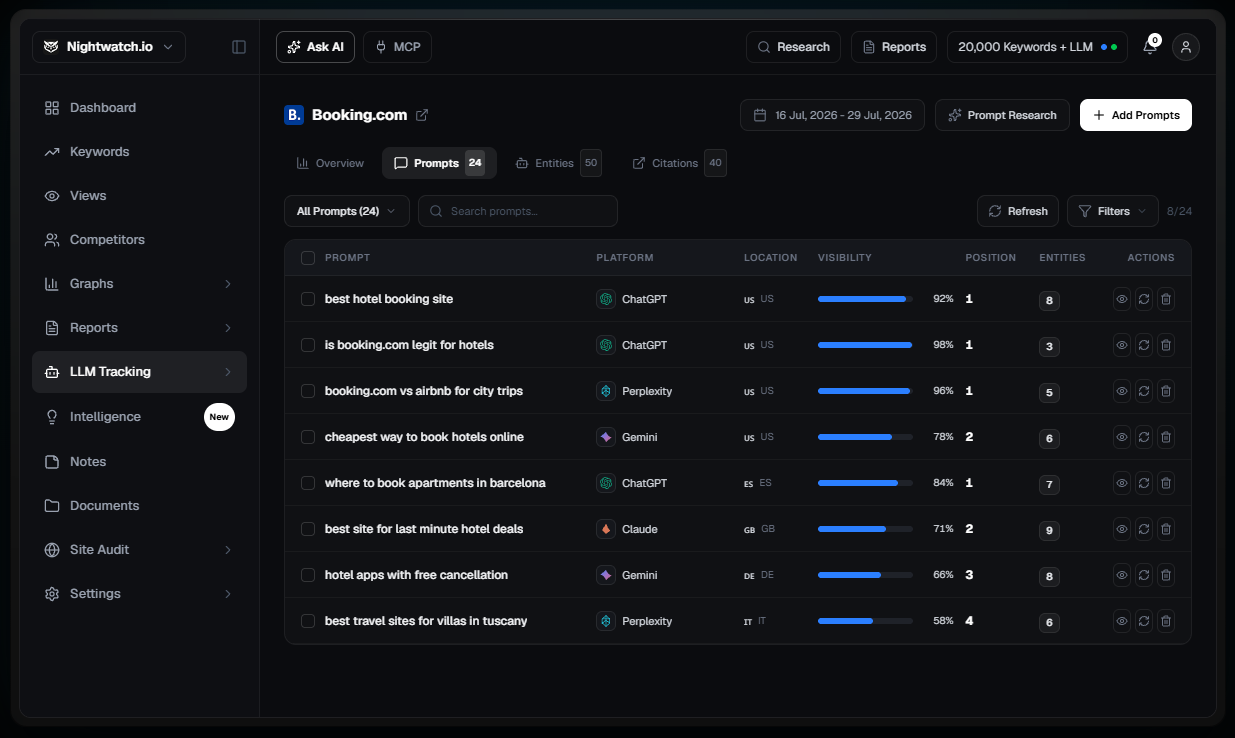
Task: Collapse the sidebar panel icon
Action: [239, 47]
